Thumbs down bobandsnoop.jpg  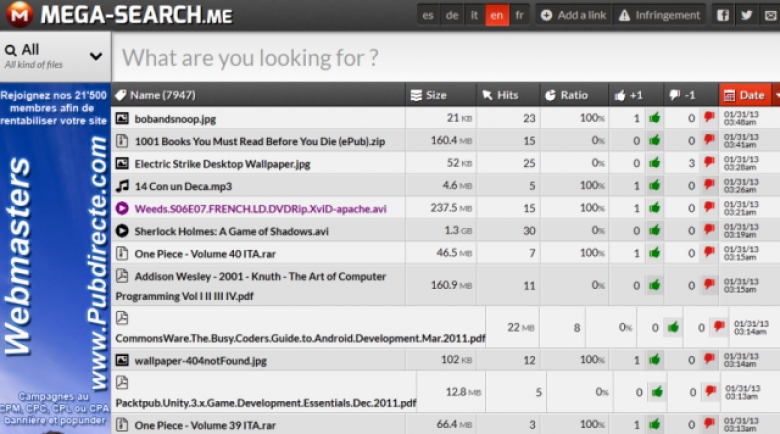tap(709, 117)
